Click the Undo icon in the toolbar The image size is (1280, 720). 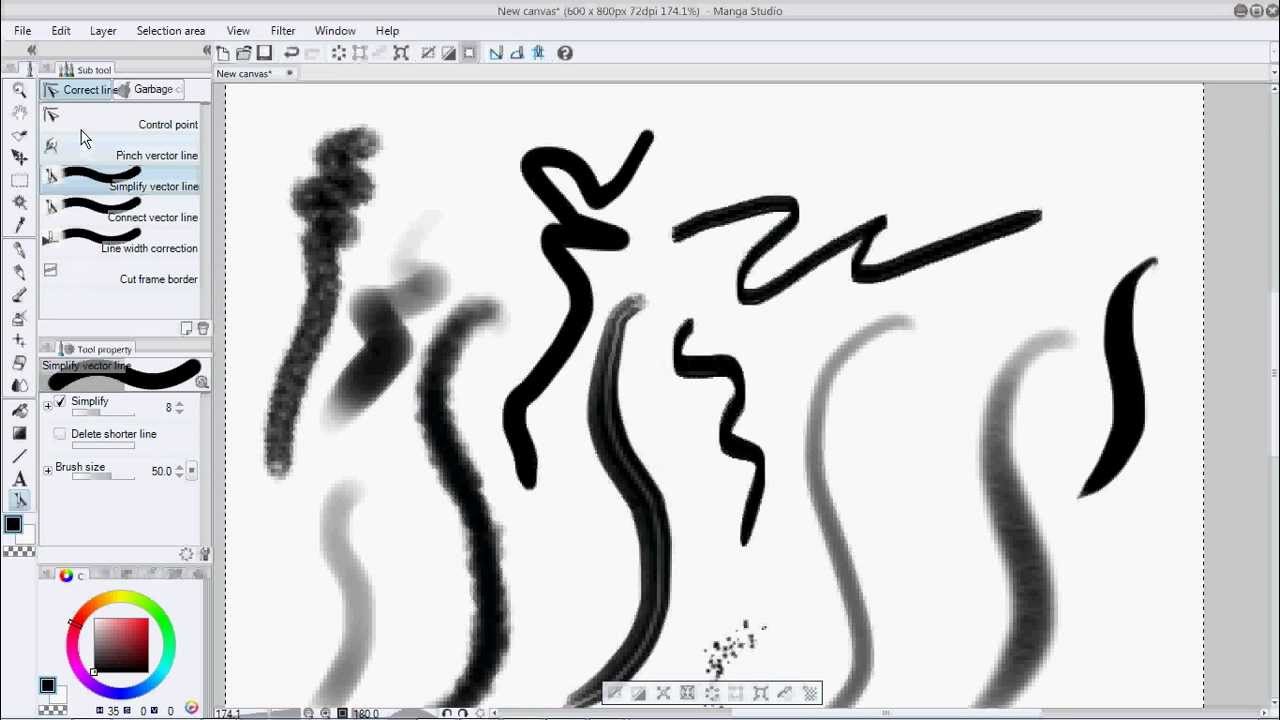[291, 53]
